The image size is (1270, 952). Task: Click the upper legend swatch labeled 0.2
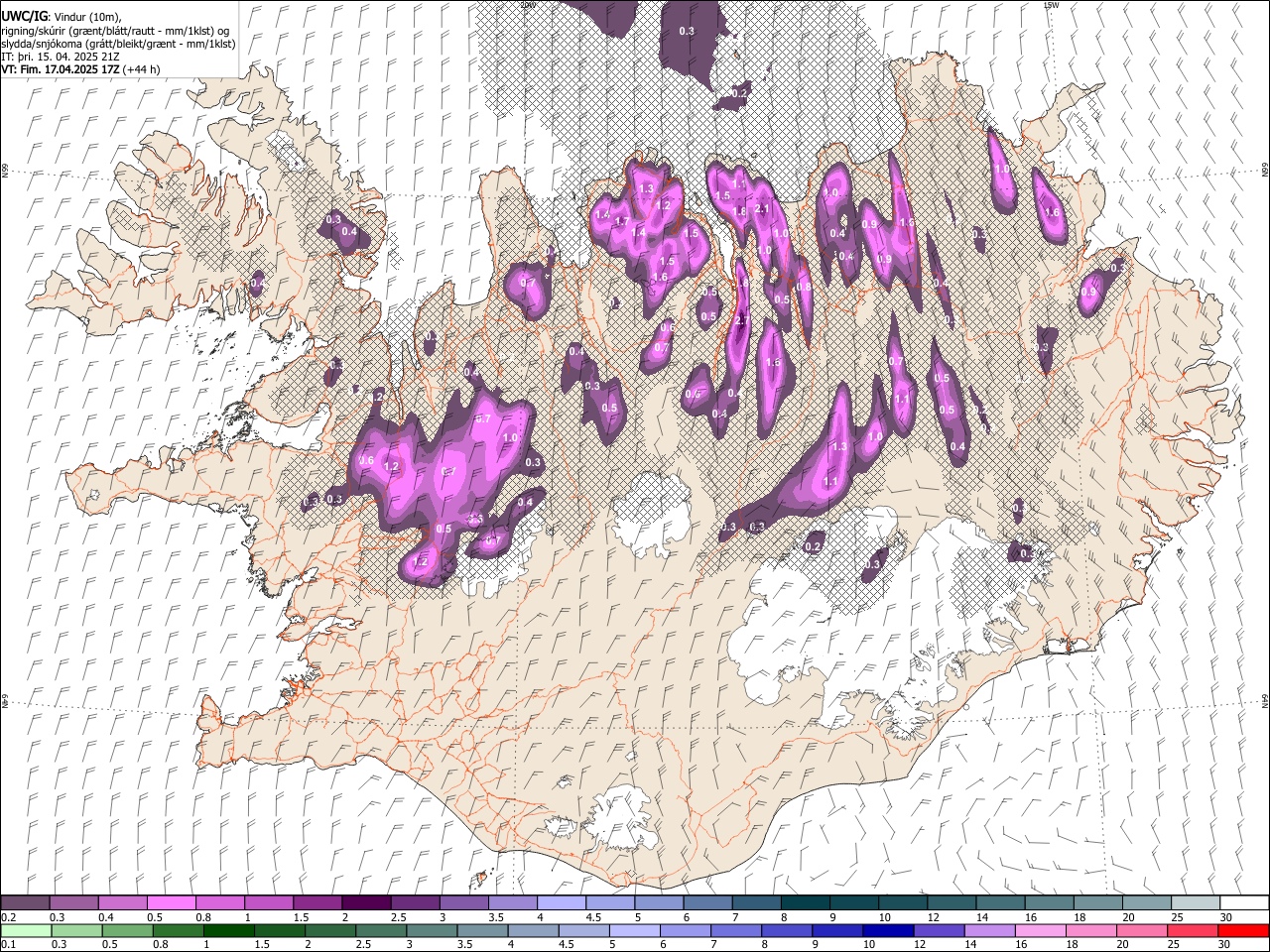(x=25, y=902)
